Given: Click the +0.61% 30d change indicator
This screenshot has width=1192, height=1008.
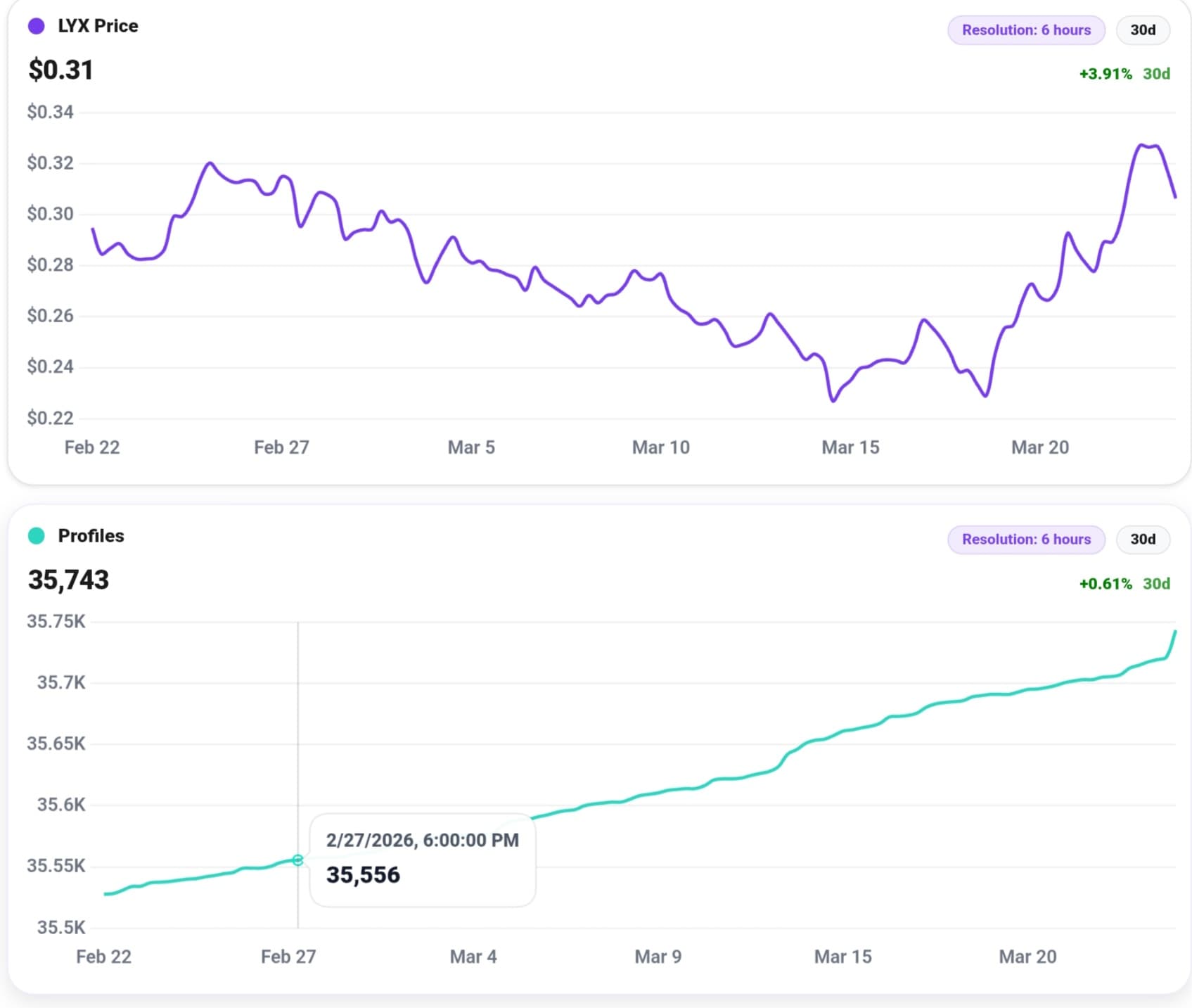Looking at the screenshot, I should click(1124, 584).
